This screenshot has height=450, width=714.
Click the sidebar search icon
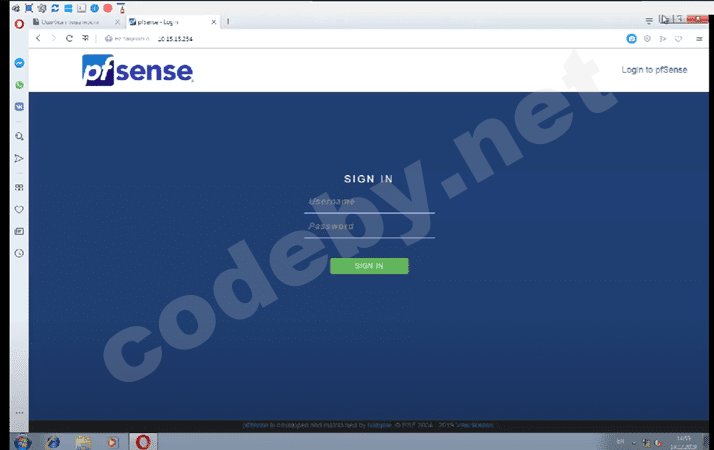(x=19, y=136)
